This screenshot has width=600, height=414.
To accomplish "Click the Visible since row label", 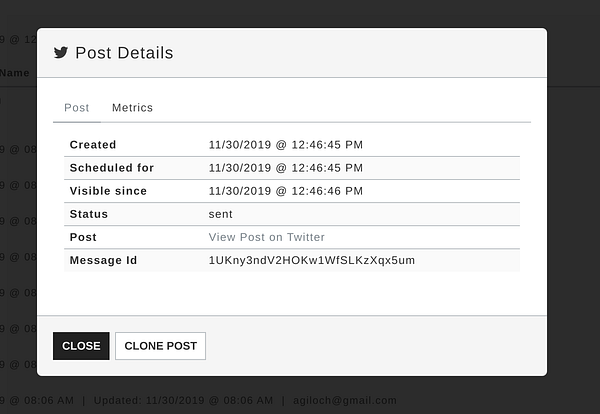I will point(108,191).
